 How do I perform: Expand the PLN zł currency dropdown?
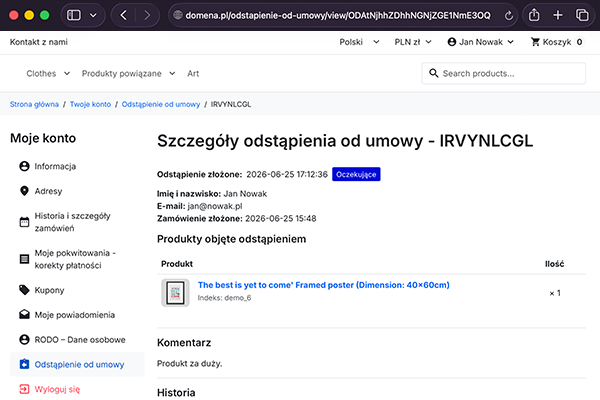coord(413,42)
